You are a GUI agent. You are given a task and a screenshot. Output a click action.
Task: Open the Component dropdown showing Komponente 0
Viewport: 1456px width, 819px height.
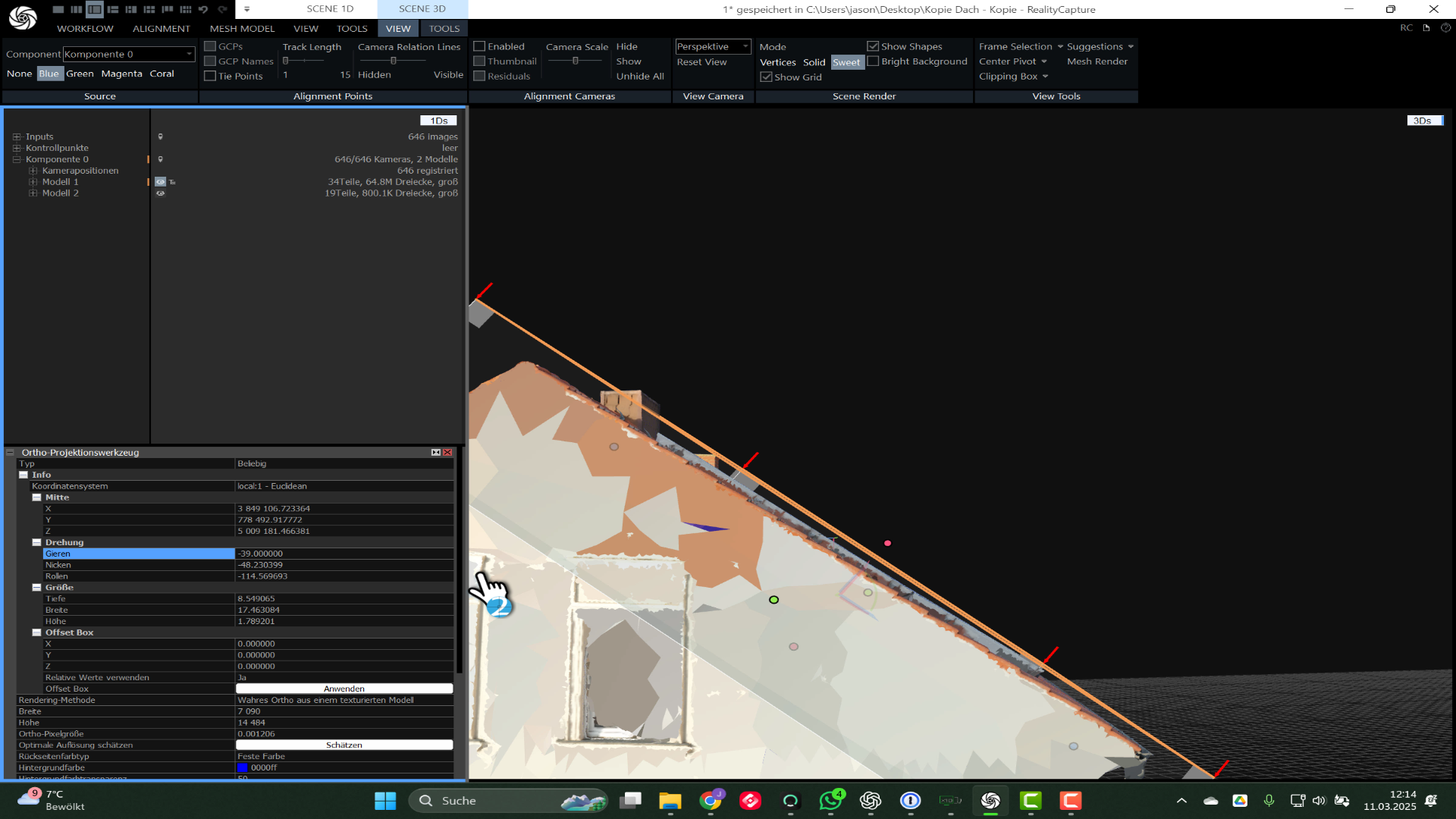pyautogui.click(x=129, y=54)
